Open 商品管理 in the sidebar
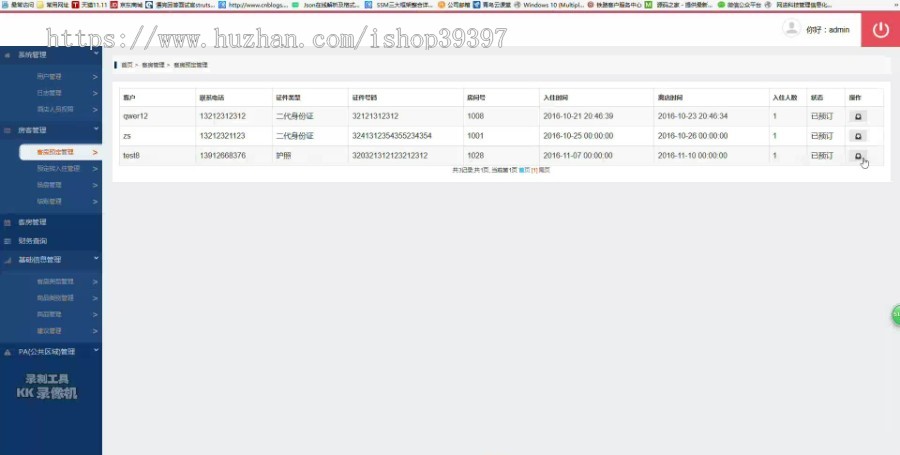The height and width of the screenshot is (455, 900). (x=49, y=314)
